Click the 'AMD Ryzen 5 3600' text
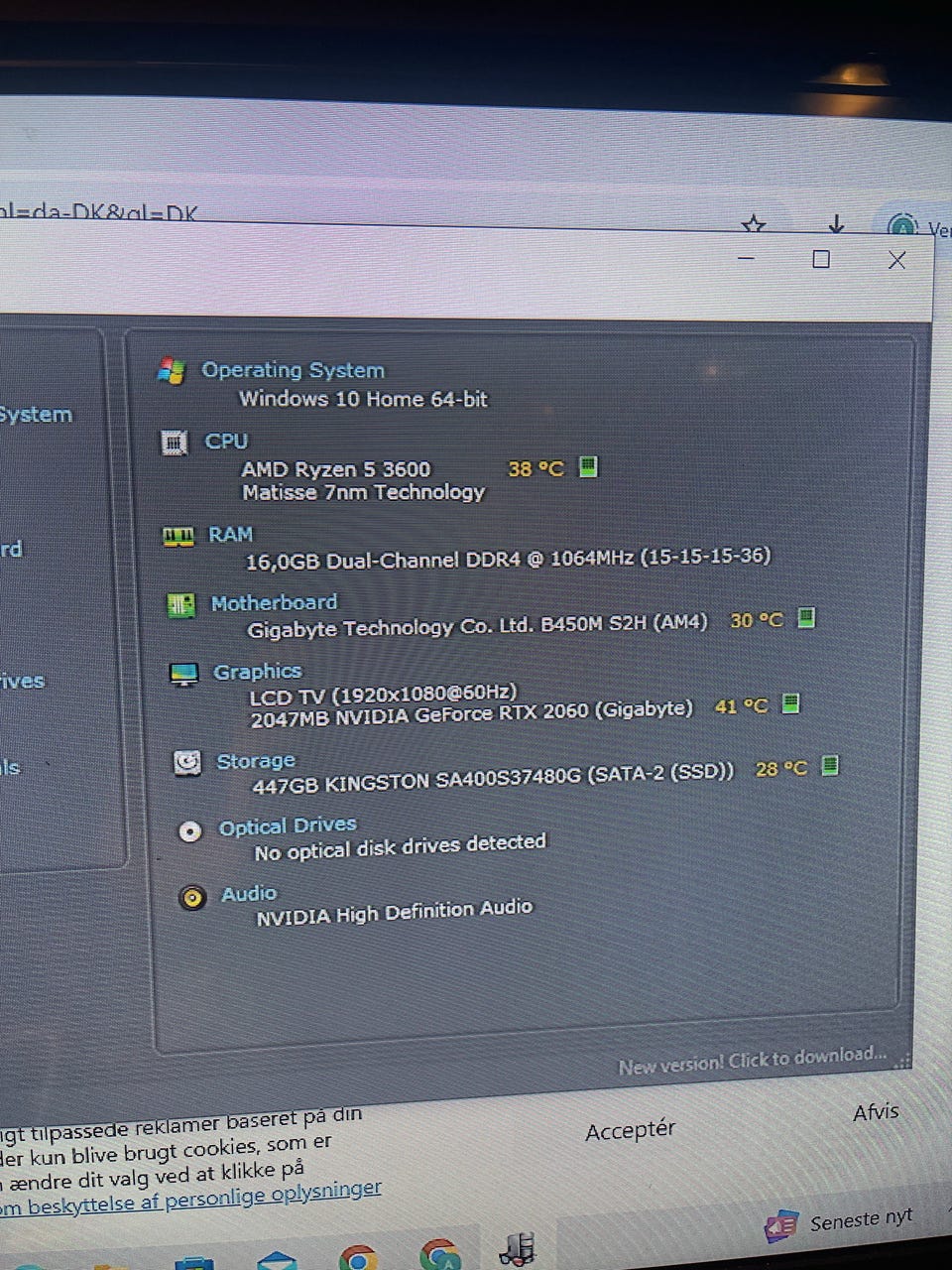 point(336,469)
